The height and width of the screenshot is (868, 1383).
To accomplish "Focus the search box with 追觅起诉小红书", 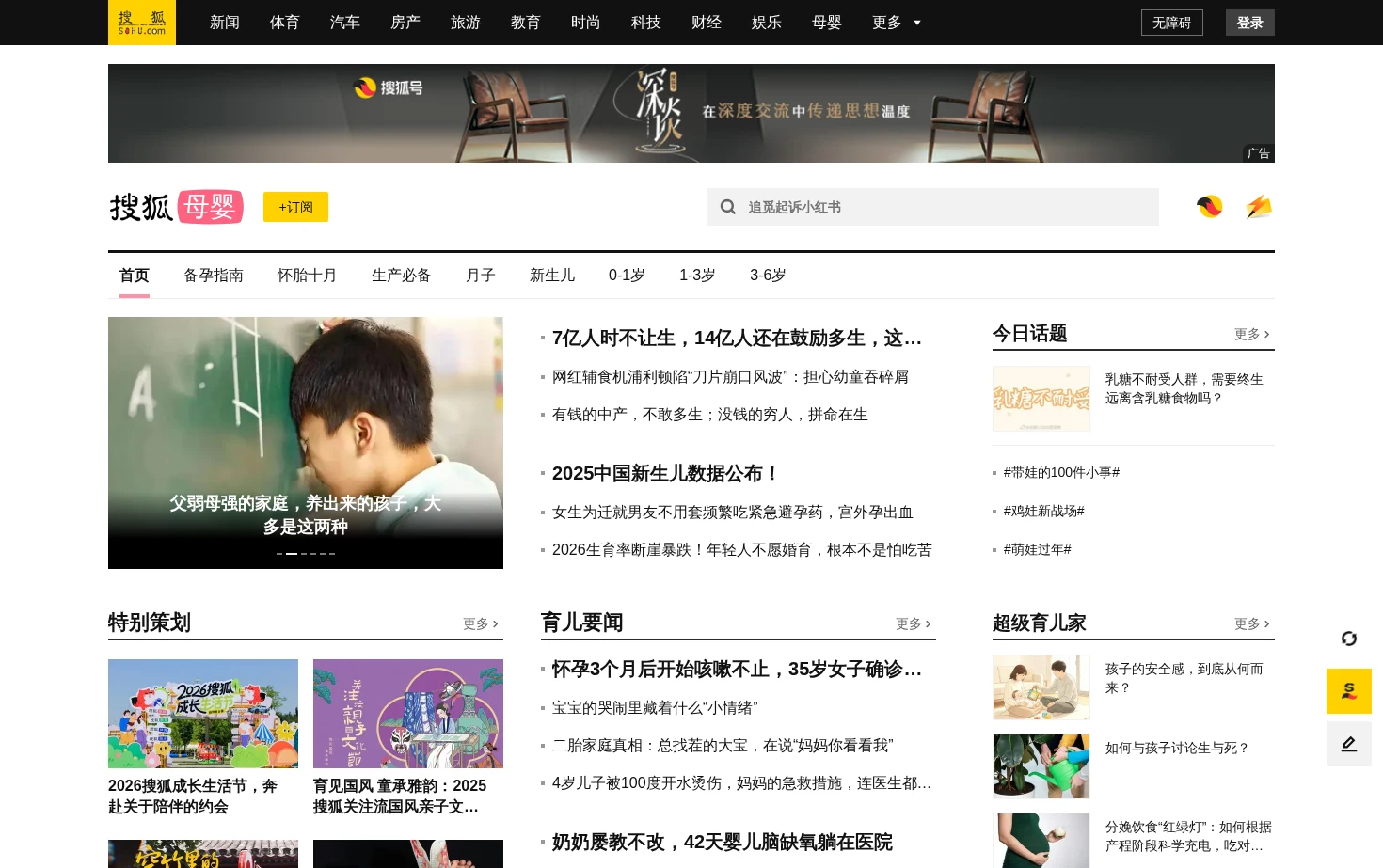I will [933, 207].
